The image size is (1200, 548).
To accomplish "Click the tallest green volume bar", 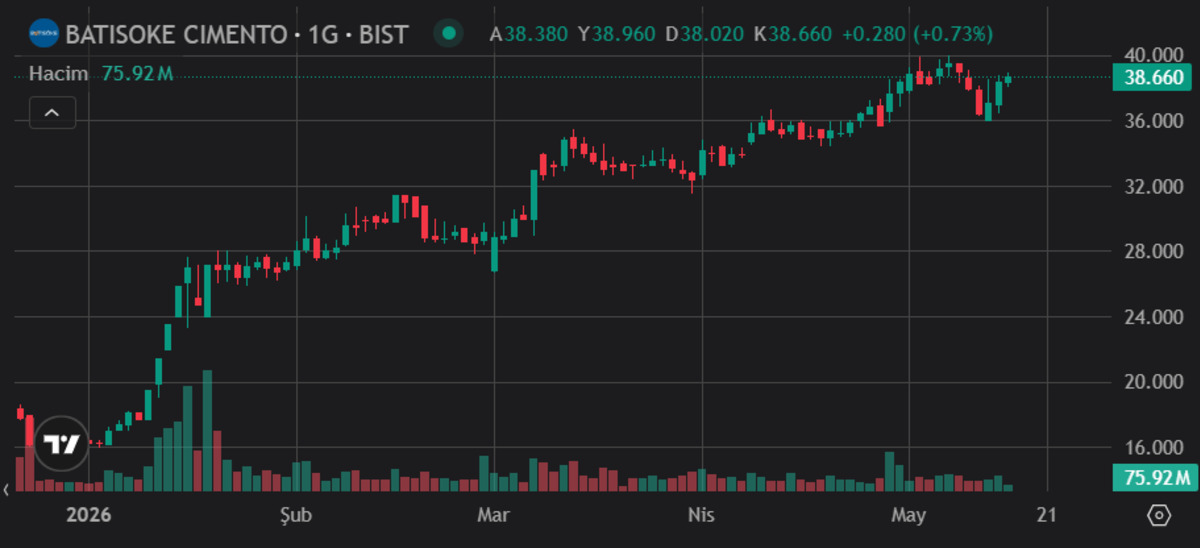I will pos(207,431).
